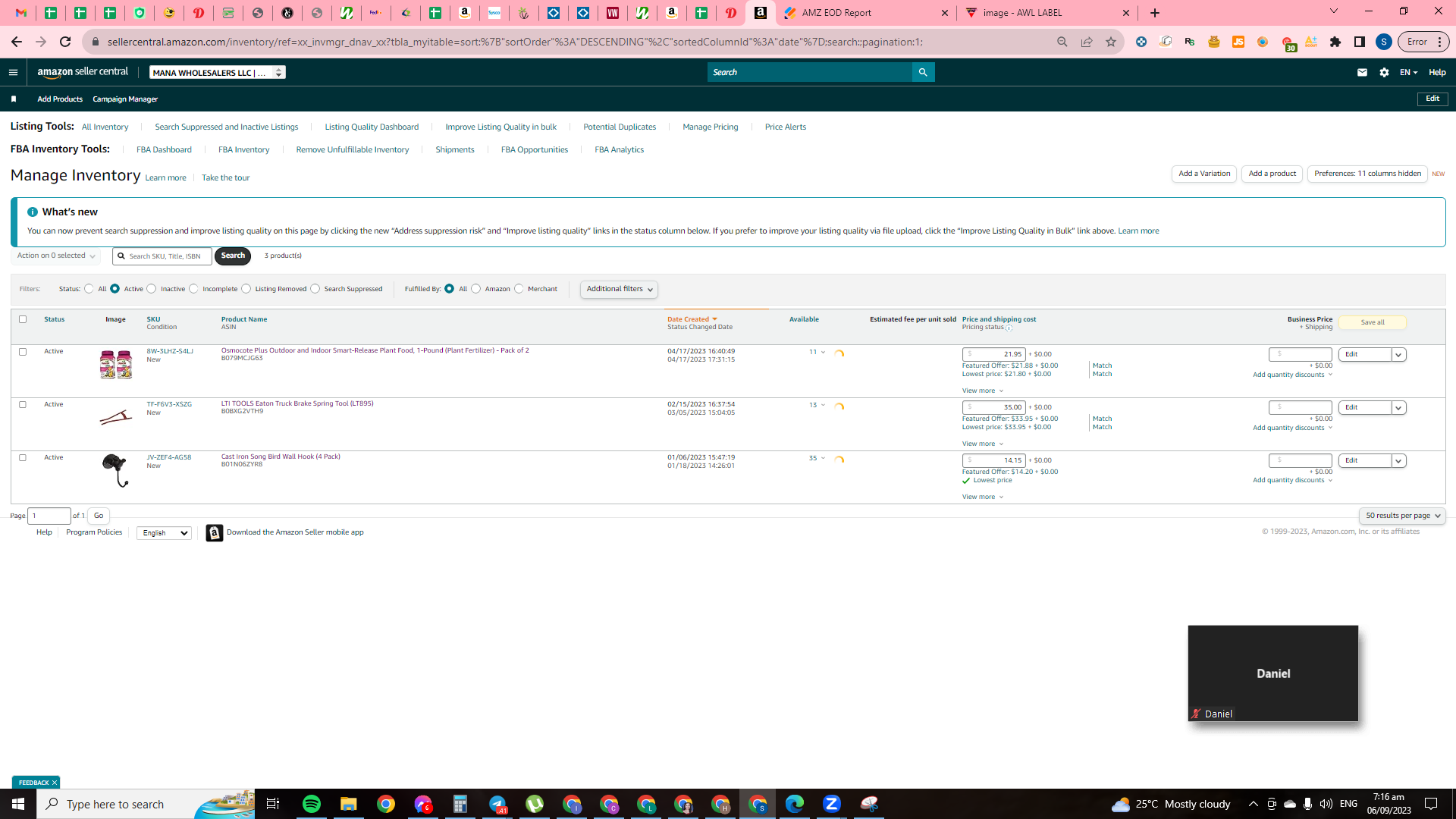Image resolution: width=1456 pixels, height=819 pixels.
Task: Click the Amazon Seller app icon in footer
Action: pyautogui.click(x=215, y=533)
